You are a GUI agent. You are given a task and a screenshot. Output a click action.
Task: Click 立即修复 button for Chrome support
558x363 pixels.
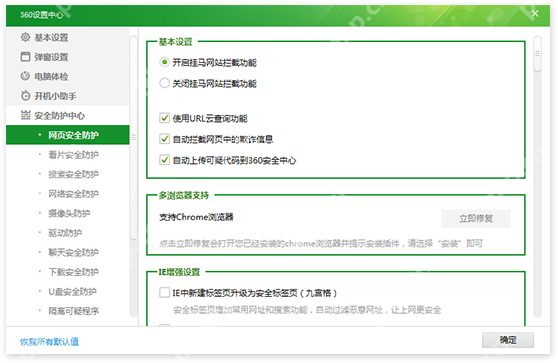click(475, 218)
